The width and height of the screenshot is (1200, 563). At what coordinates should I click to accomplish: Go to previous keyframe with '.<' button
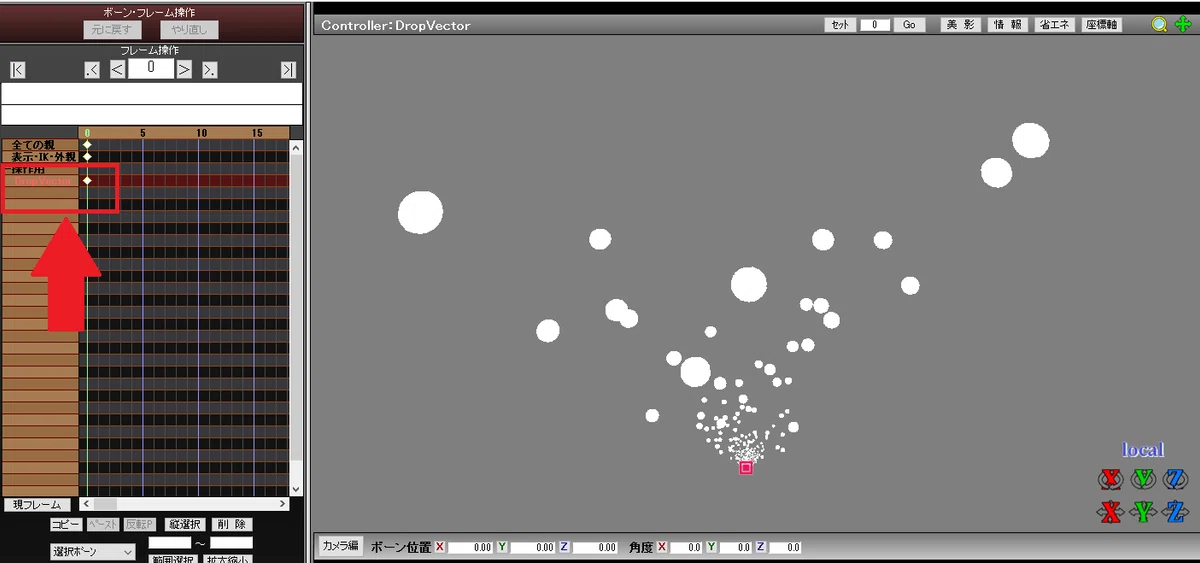click(x=92, y=69)
